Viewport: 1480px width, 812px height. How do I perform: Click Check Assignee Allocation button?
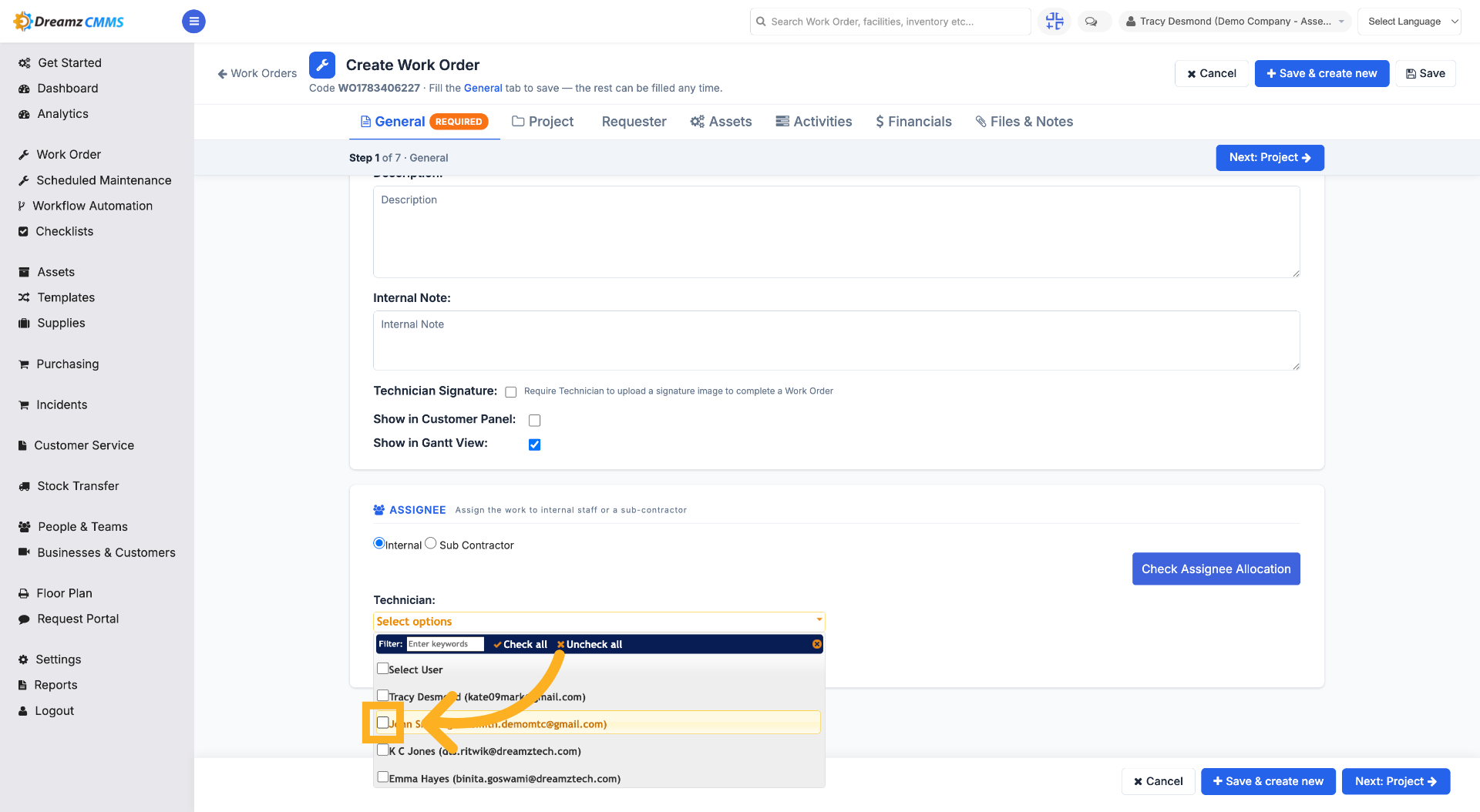point(1216,569)
